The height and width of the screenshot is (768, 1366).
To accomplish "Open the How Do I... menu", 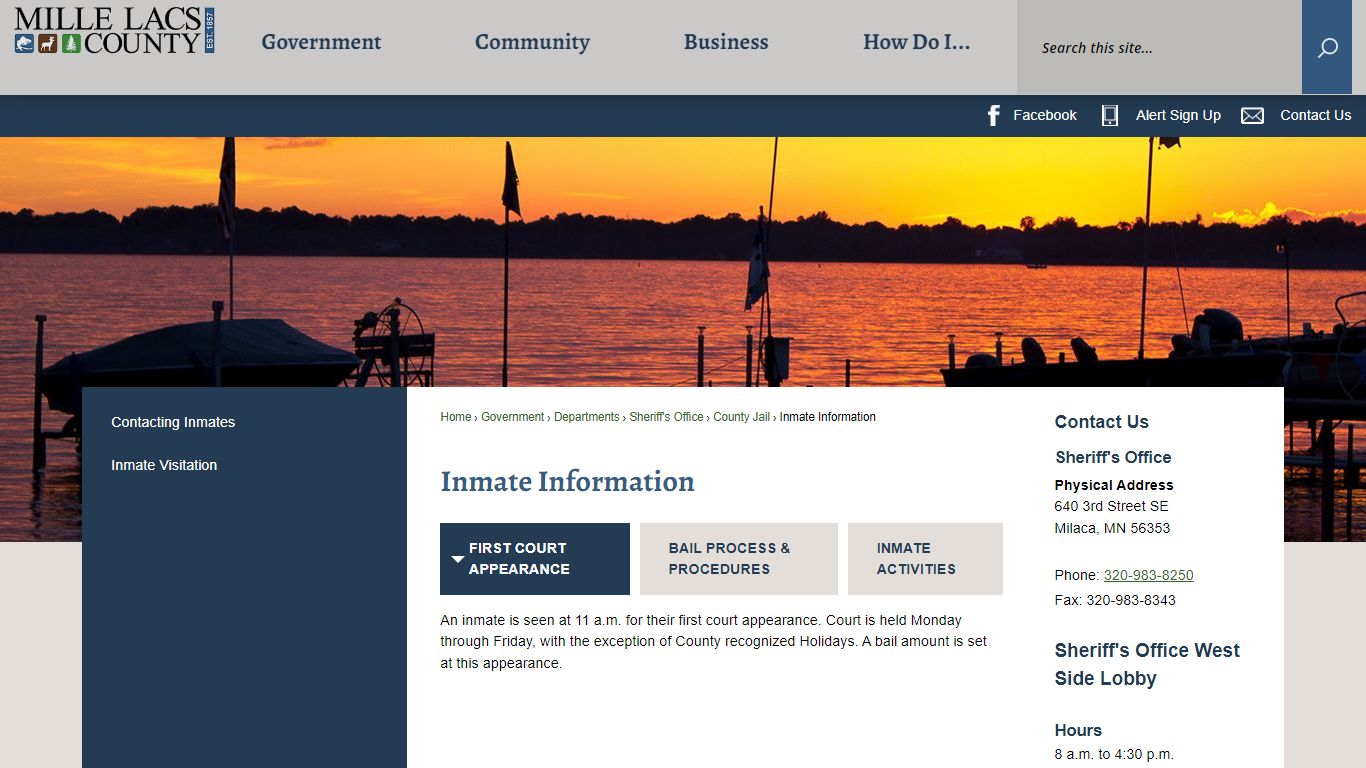I will (916, 42).
